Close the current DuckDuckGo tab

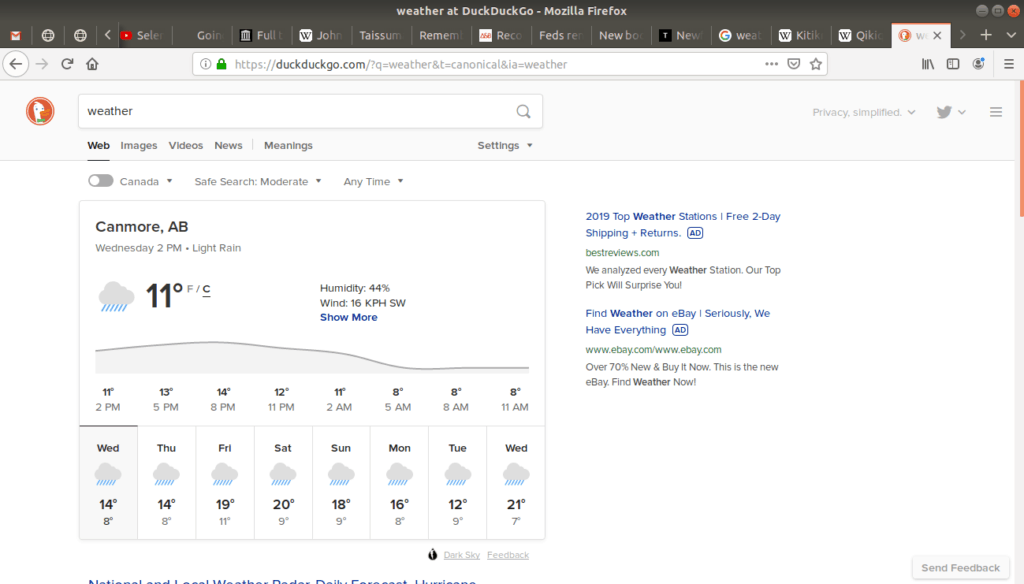[937, 35]
